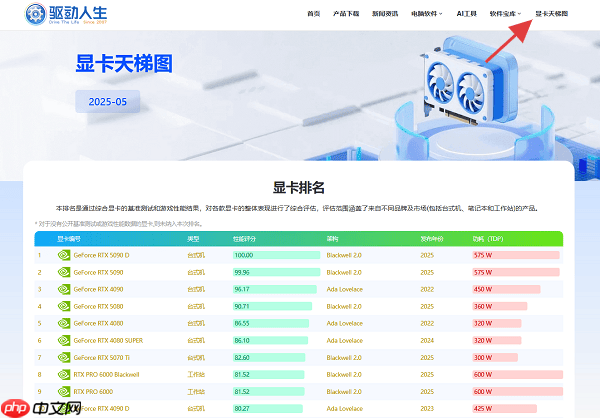
Task: Go to the 首页 nav item
Action: 313,14
